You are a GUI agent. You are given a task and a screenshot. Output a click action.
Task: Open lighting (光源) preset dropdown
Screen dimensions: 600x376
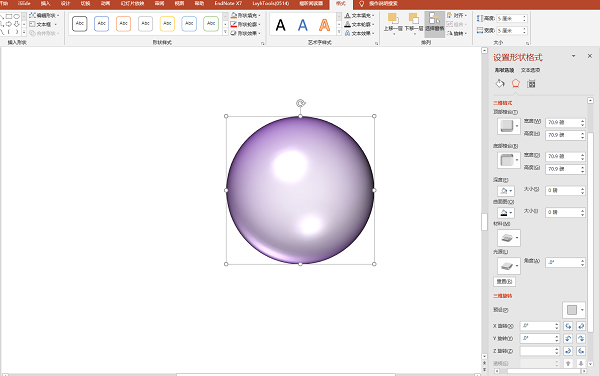tap(509, 266)
